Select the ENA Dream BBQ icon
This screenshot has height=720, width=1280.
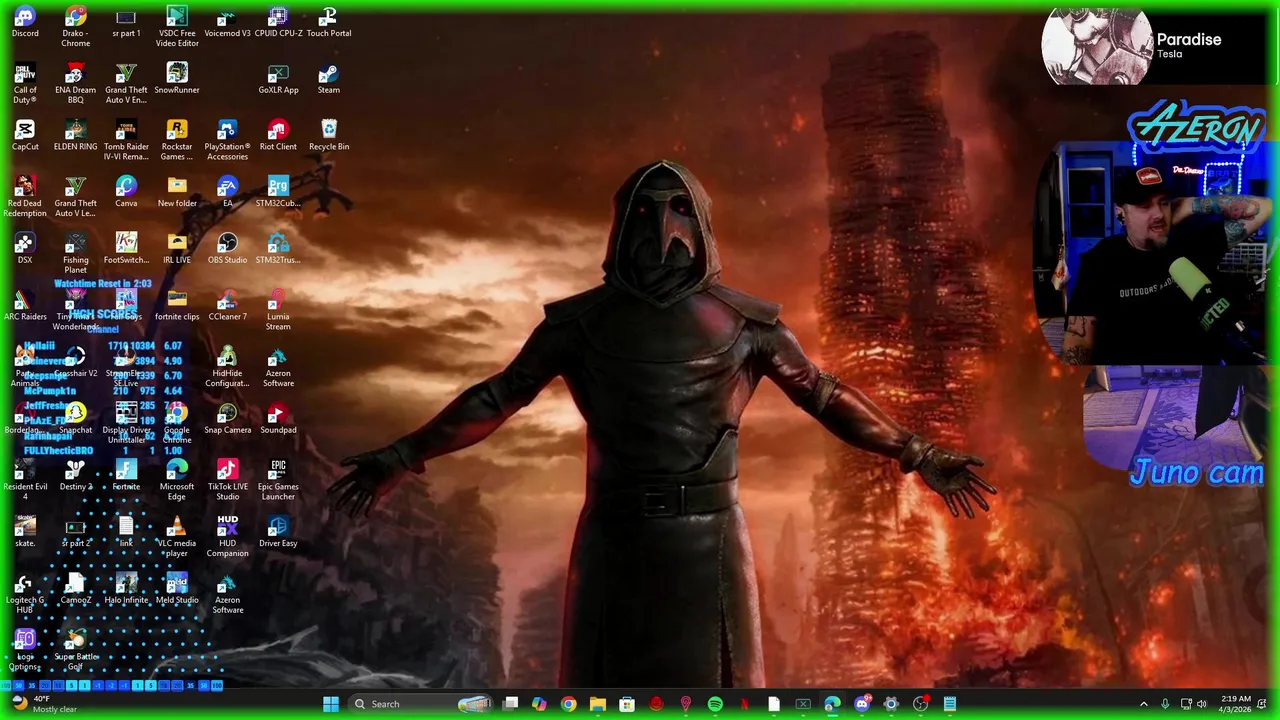click(x=75, y=84)
